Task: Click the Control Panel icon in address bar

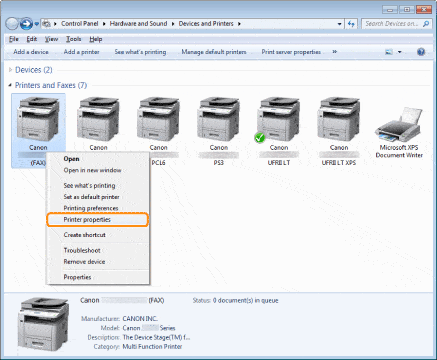Action: pyautogui.click(x=47, y=24)
